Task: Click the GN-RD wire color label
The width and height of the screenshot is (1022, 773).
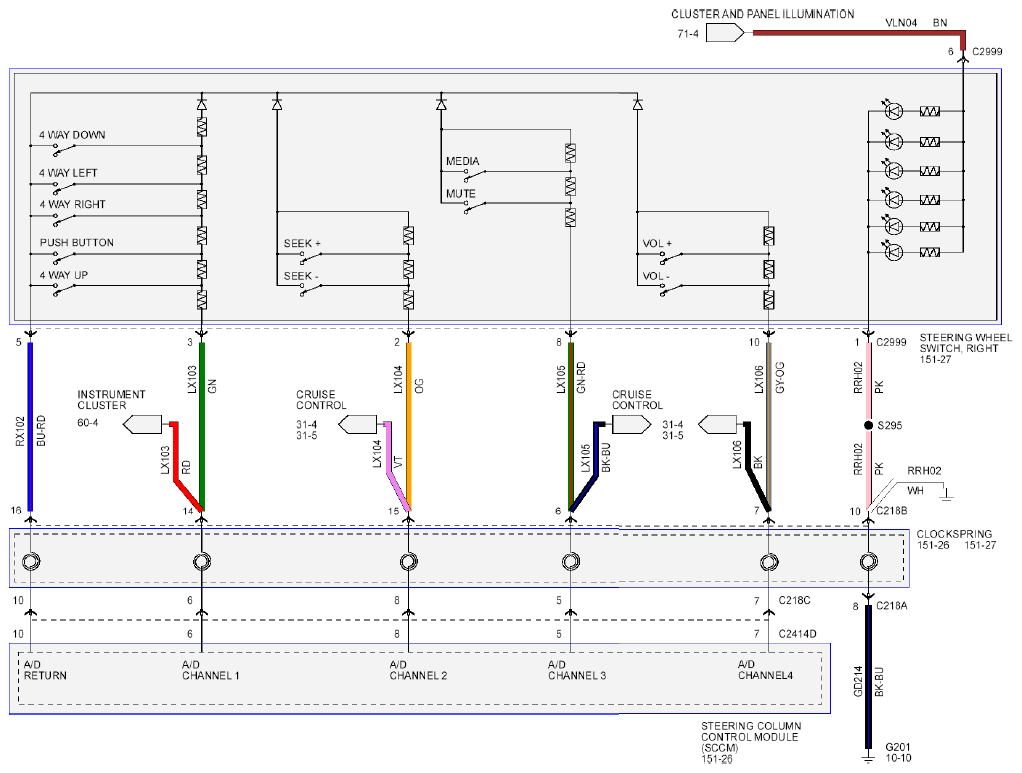Action: click(581, 378)
